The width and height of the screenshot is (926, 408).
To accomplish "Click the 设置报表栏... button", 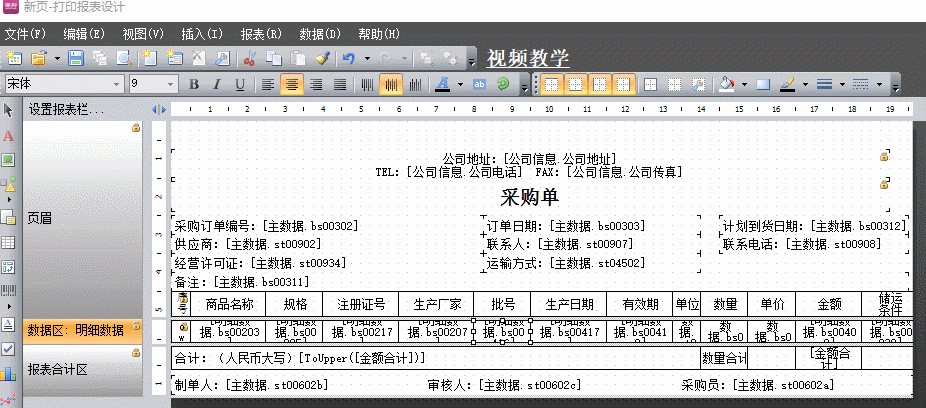I will (x=67, y=109).
